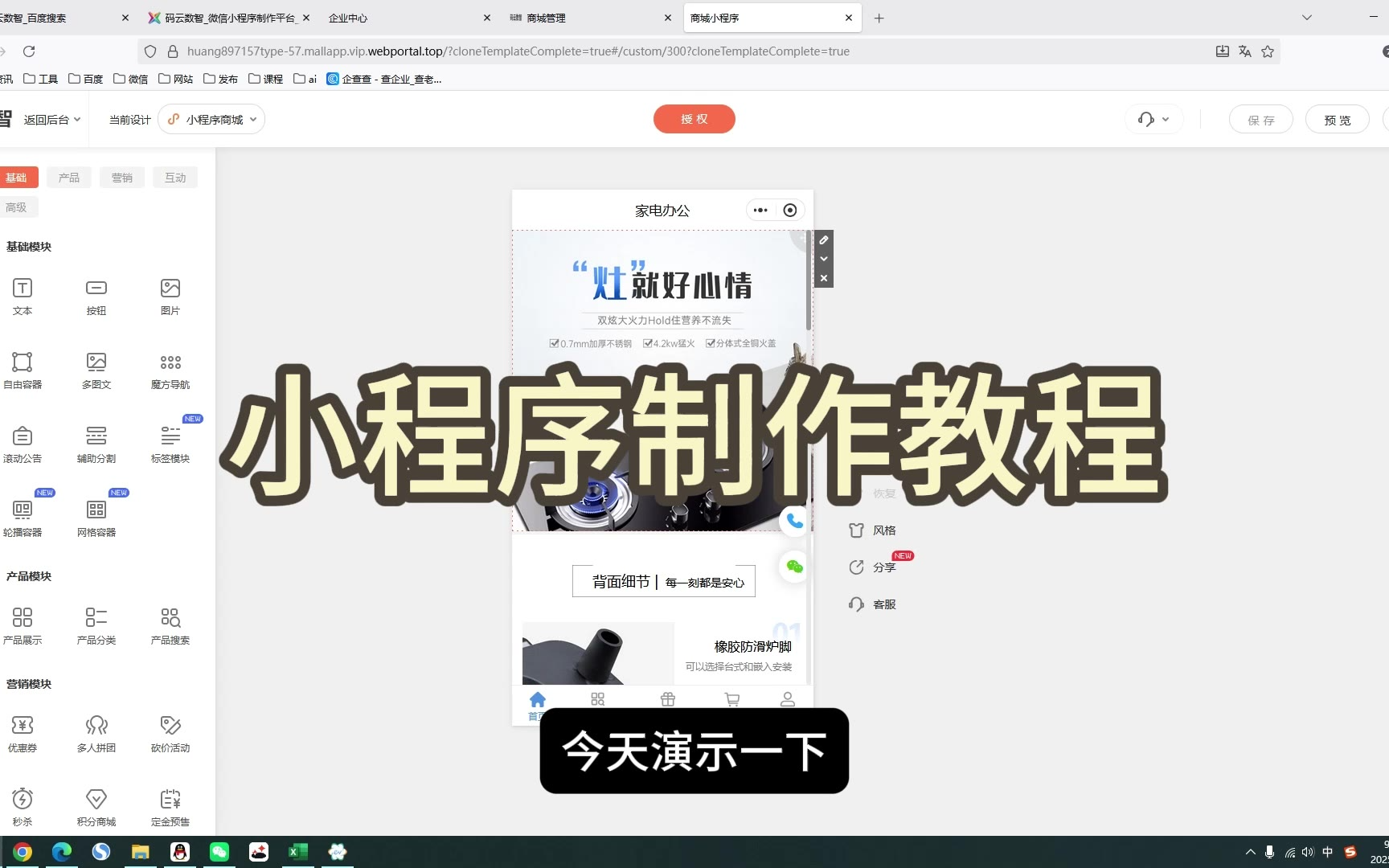The height and width of the screenshot is (868, 1389).
Task: Expand the headset support dropdown
Action: (x=1153, y=120)
